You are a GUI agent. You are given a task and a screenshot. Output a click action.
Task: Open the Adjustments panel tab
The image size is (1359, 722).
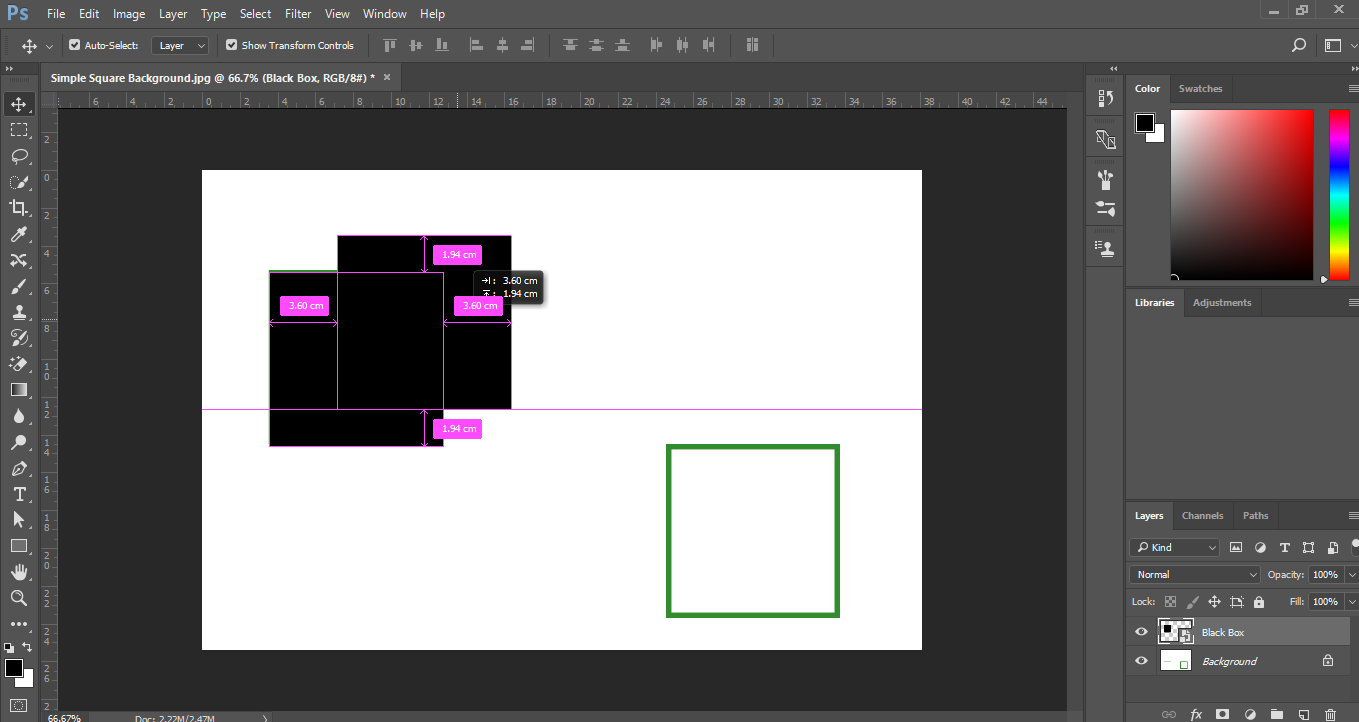coord(1221,302)
